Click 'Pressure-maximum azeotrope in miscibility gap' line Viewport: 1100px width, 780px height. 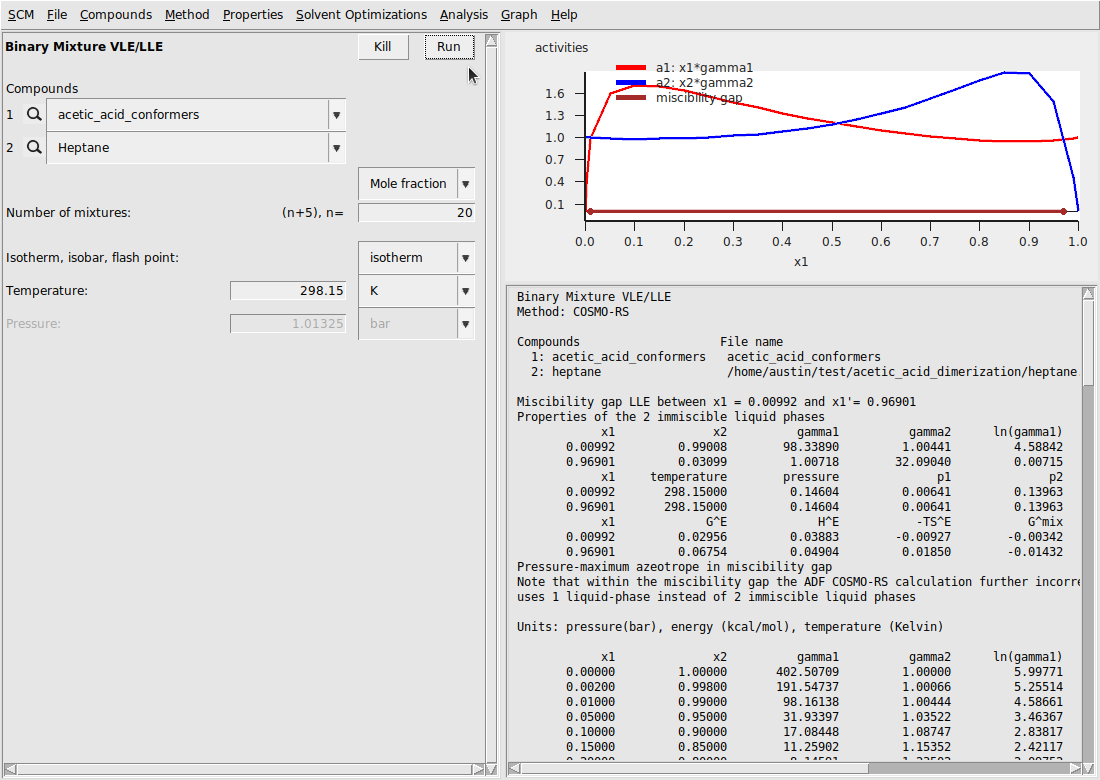click(x=674, y=567)
